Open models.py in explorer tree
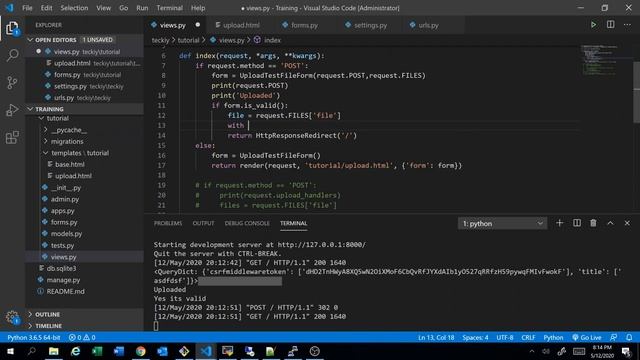The height and width of the screenshot is (360, 640). [x=66, y=234]
